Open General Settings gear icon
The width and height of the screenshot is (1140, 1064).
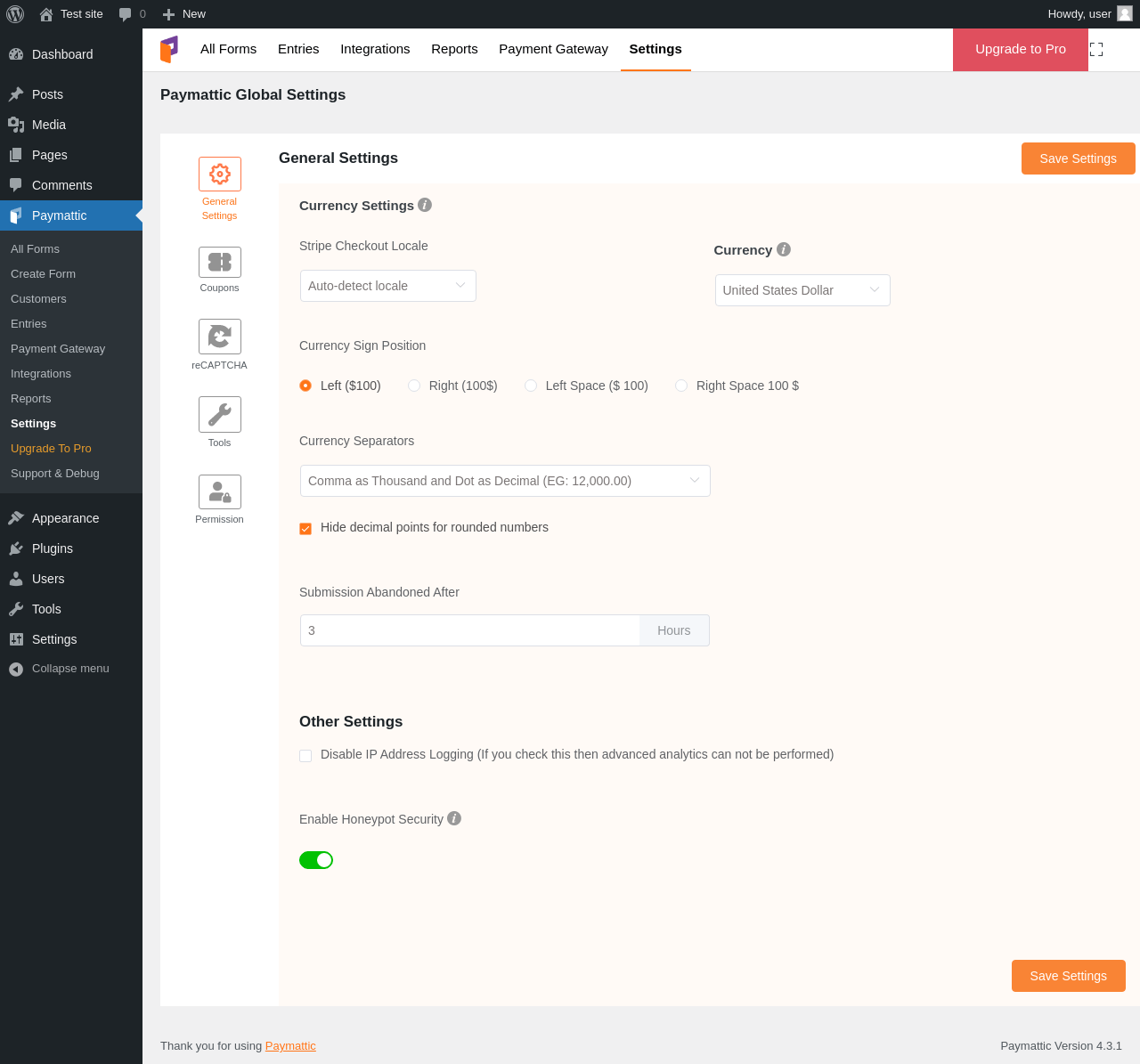tap(220, 175)
